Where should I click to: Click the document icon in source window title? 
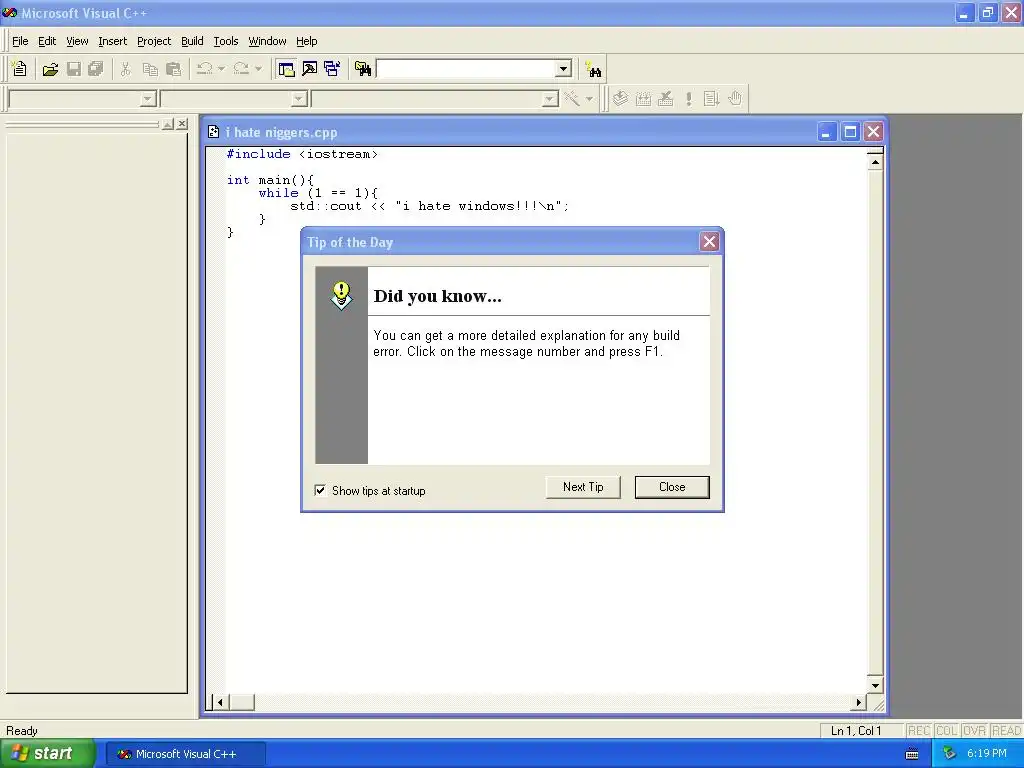tap(214, 132)
